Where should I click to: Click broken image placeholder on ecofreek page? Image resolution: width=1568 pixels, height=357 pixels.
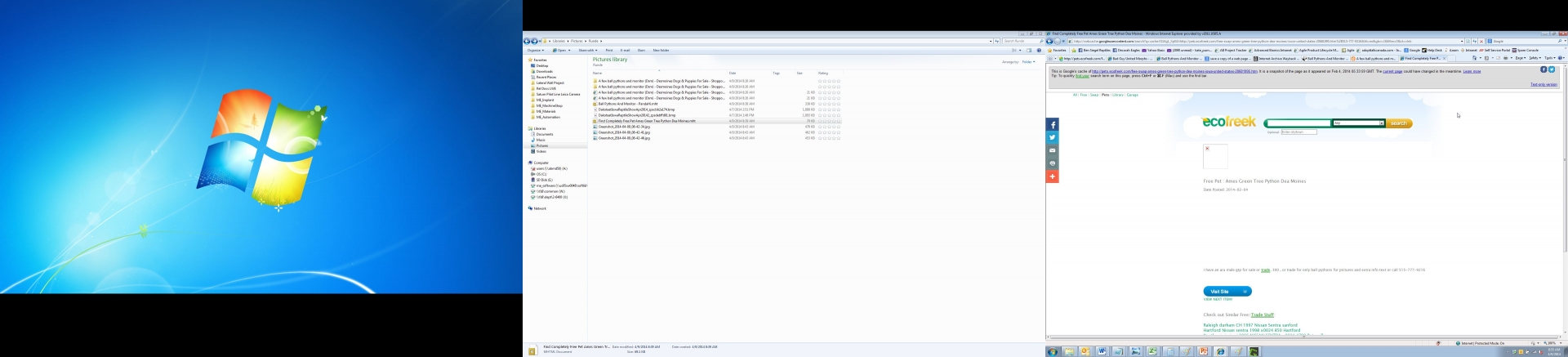click(1215, 156)
